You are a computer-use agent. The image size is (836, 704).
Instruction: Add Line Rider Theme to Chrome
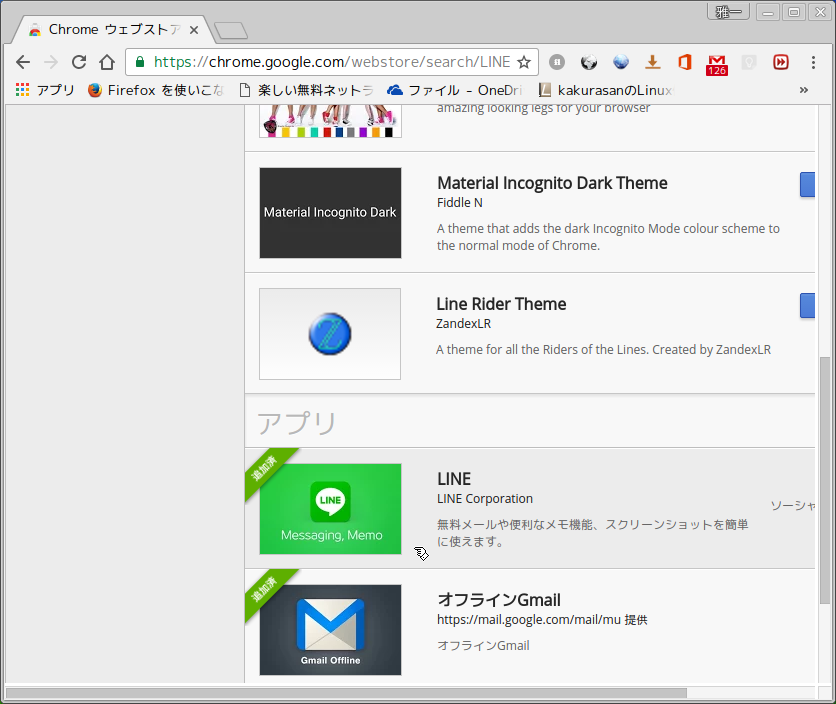(807, 306)
